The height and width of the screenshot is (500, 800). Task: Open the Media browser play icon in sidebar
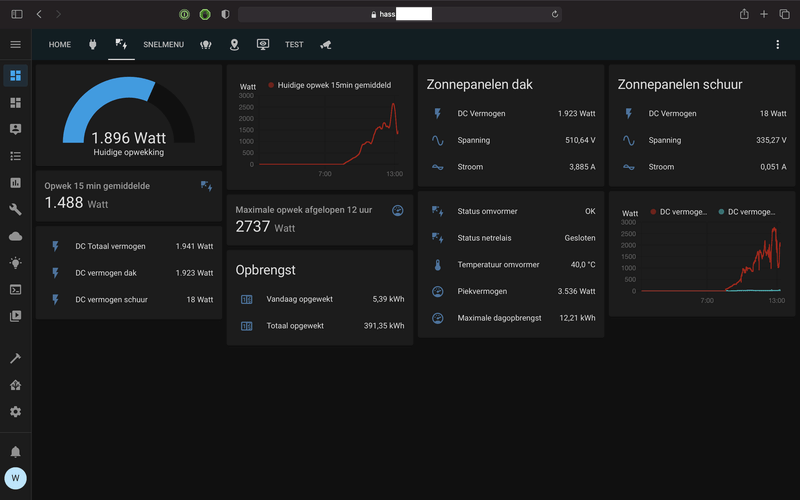pos(15,316)
